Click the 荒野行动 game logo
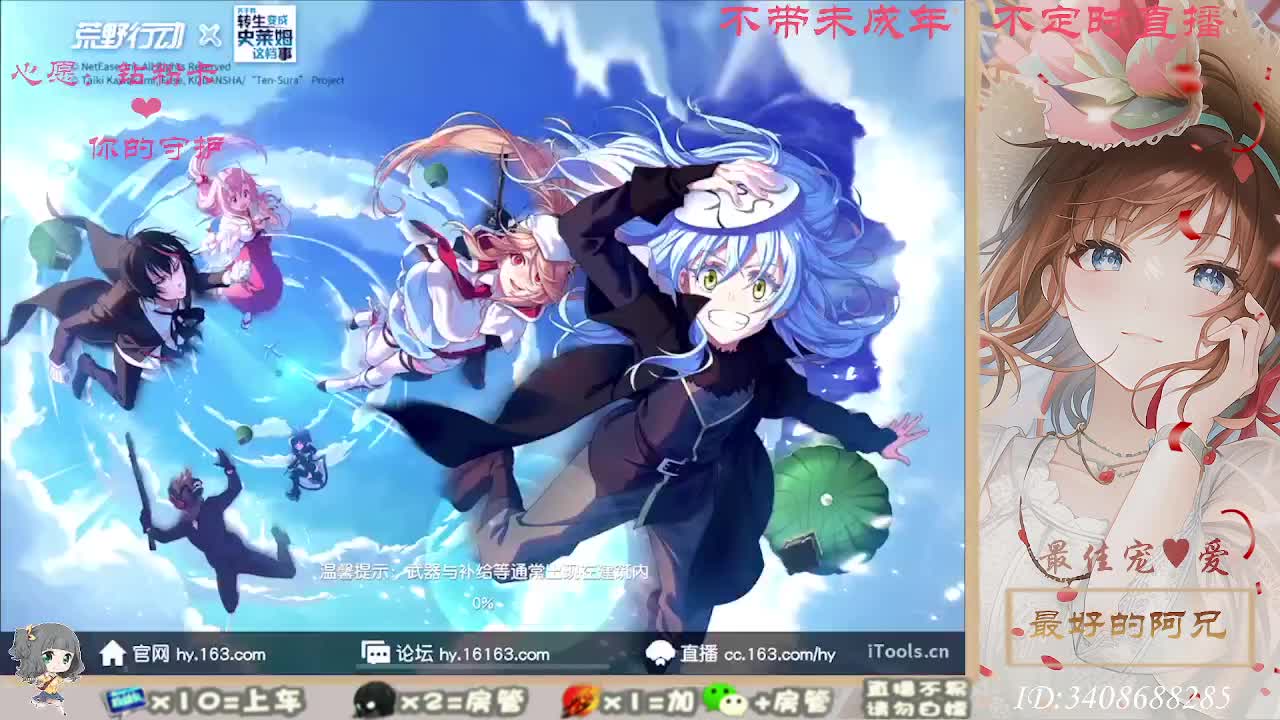This screenshot has height=720, width=1280. (128, 35)
